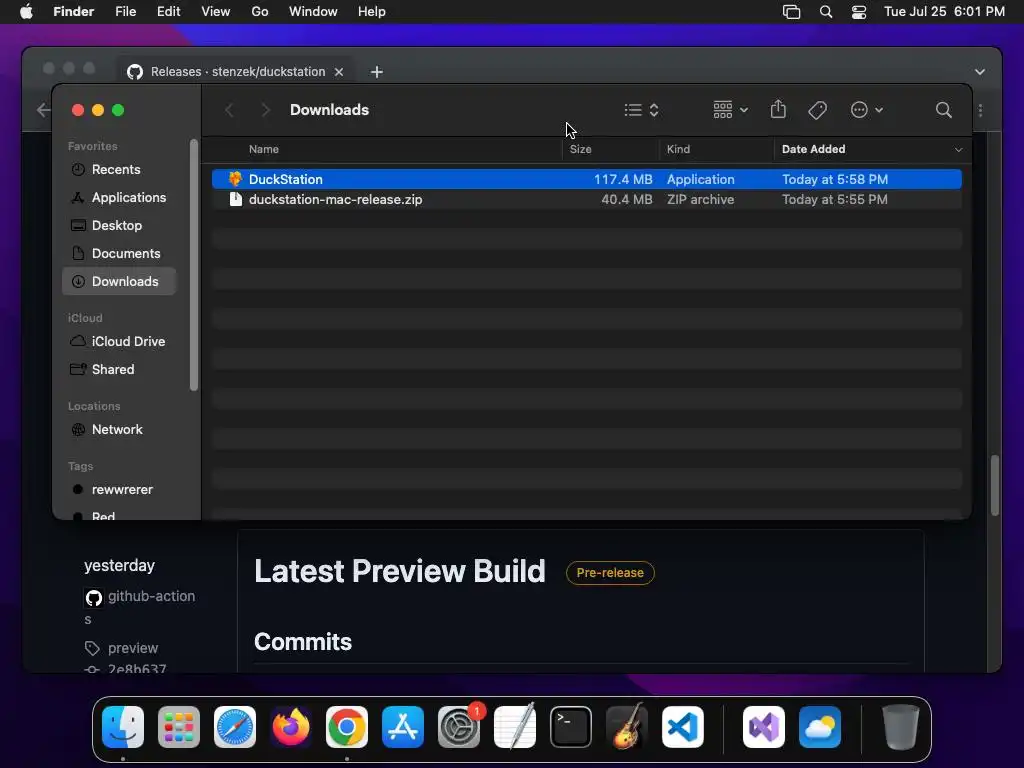Open the Help menu
1024x768 pixels.
[372, 12]
